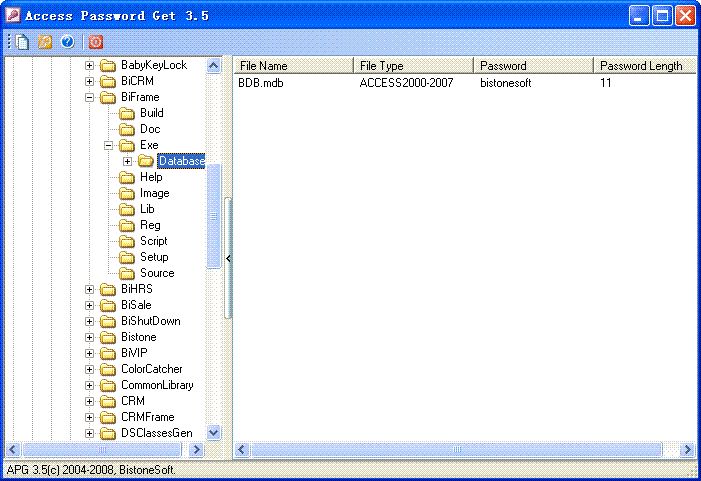Screen dimensions: 701x481
Task: Click the orange key toolbar icon
Action: click(x=45, y=42)
